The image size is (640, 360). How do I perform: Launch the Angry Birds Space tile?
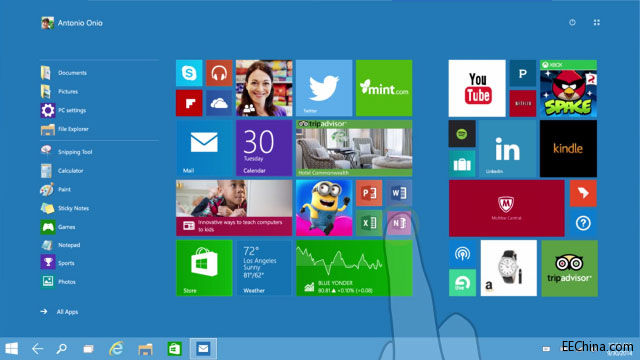tap(569, 88)
